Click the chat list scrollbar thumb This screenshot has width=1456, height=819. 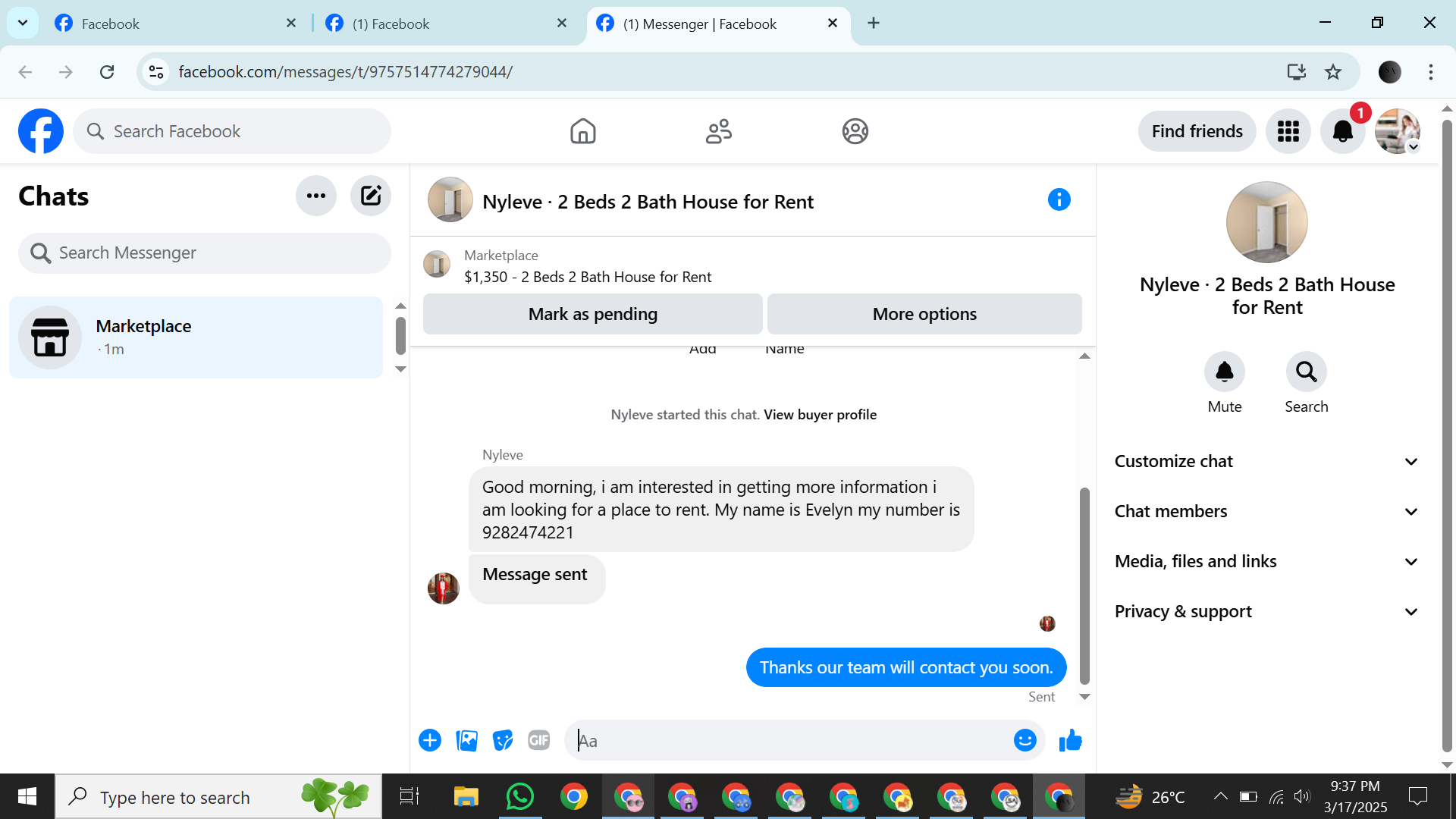pyautogui.click(x=400, y=336)
